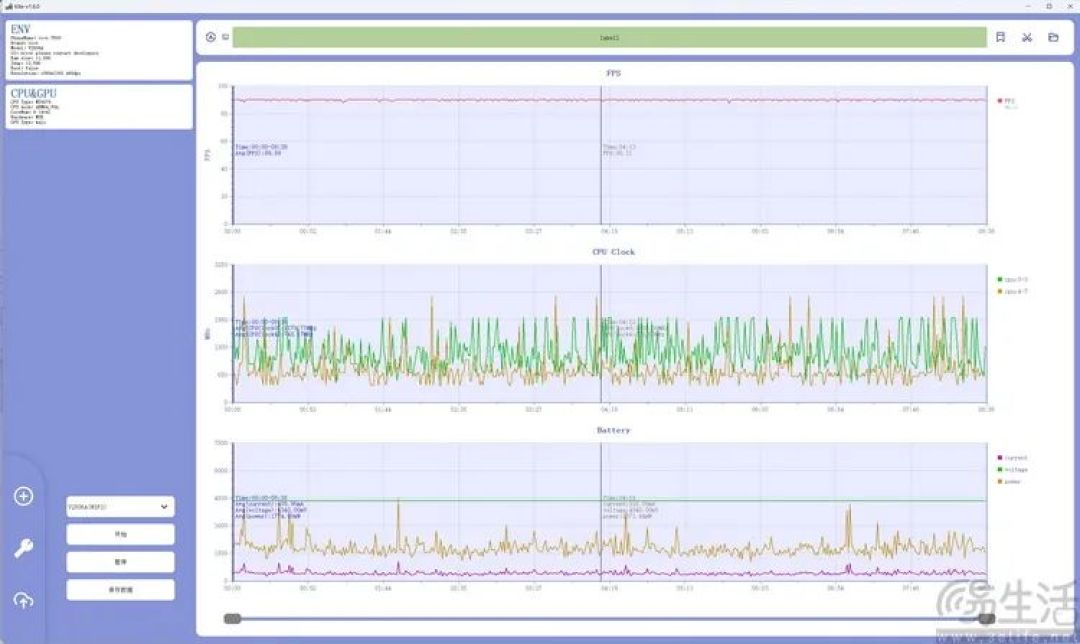Click the dropdown chevron arrow on device selector

point(164,507)
